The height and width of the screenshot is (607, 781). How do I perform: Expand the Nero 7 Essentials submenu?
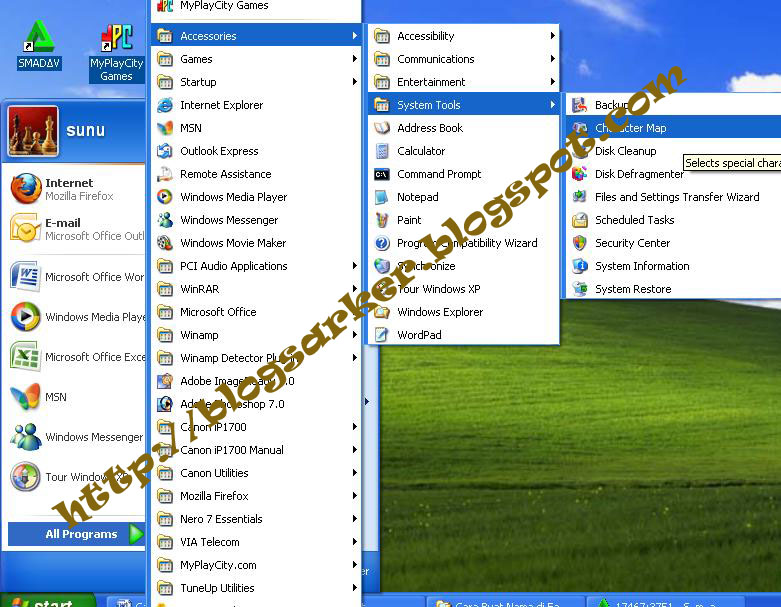click(256, 519)
